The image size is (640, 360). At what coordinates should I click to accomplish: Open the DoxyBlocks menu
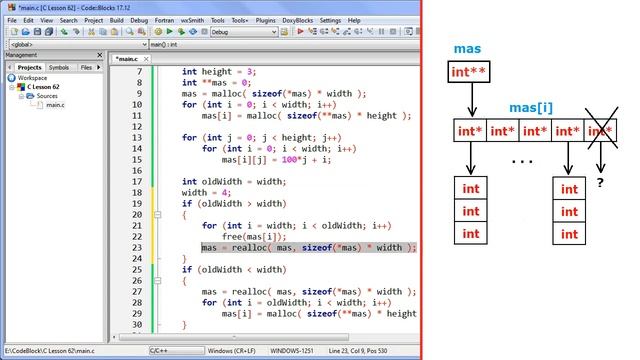(298, 20)
